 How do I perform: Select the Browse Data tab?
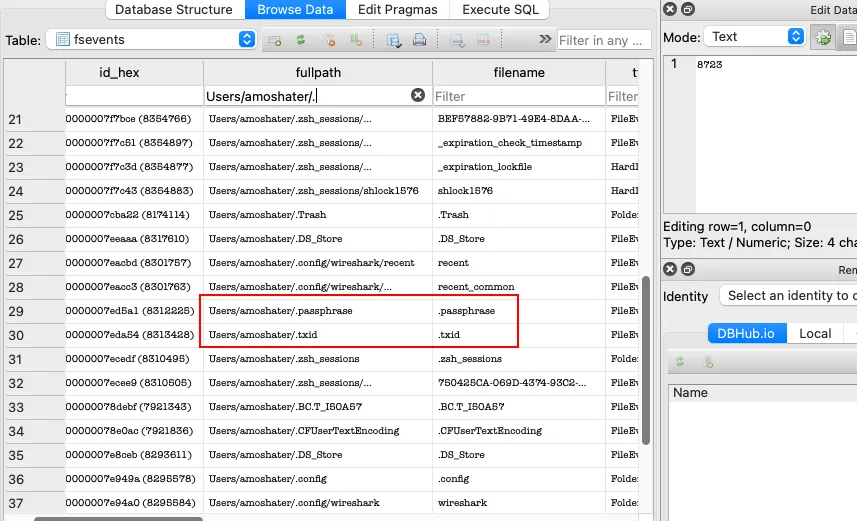(295, 9)
